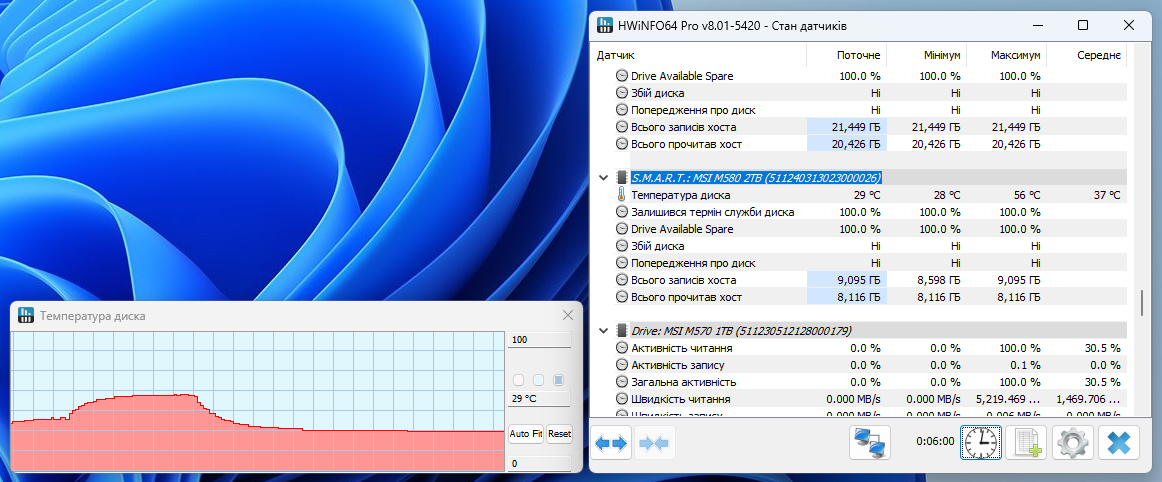Open the remote network computers icon

[x=869, y=443]
